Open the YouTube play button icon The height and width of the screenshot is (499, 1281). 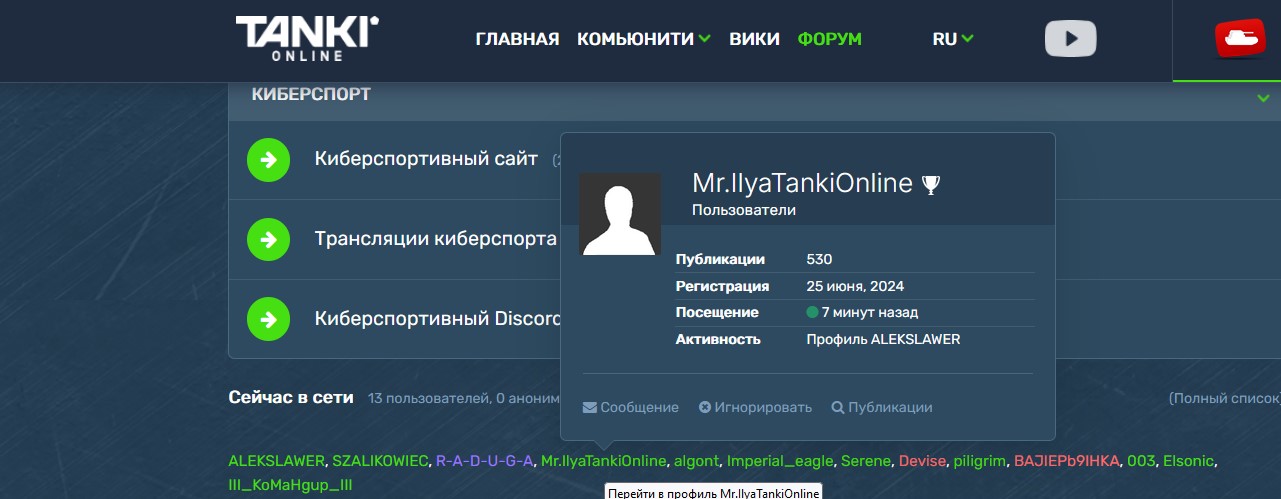click(x=1071, y=39)
